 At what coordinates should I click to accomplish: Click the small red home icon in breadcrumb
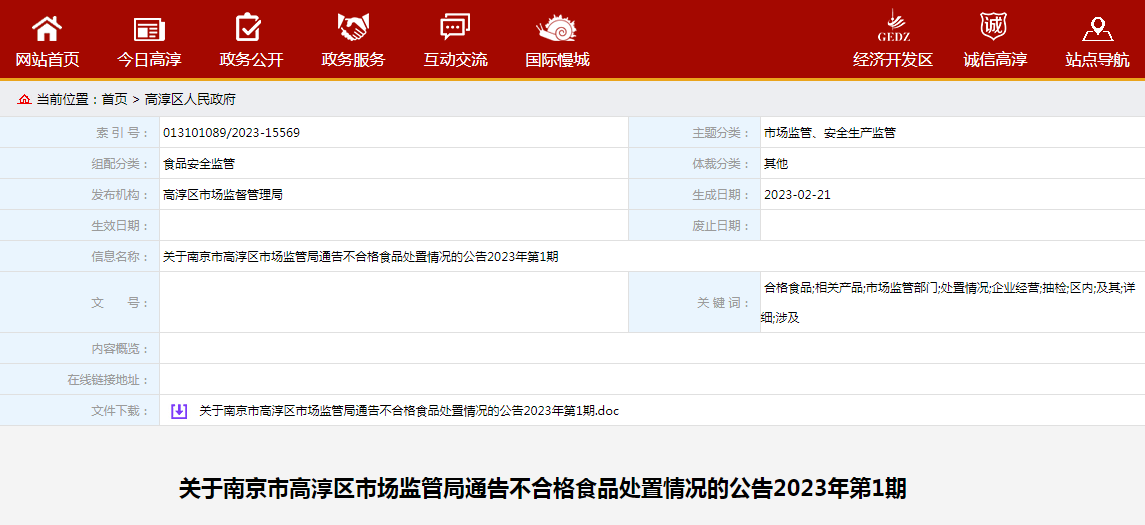[24, 99]
